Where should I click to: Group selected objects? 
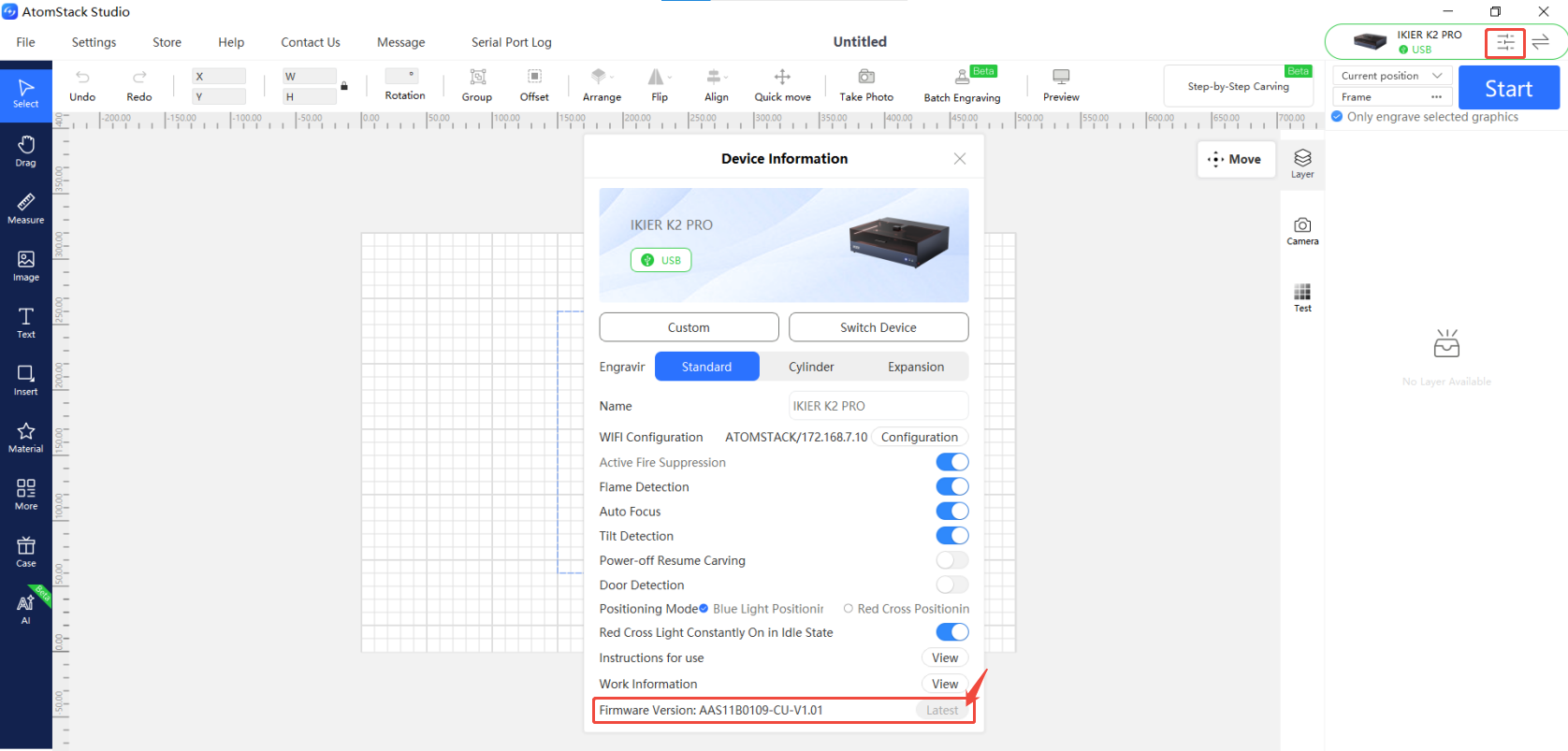pyautogui.click(x=477, y=85)
